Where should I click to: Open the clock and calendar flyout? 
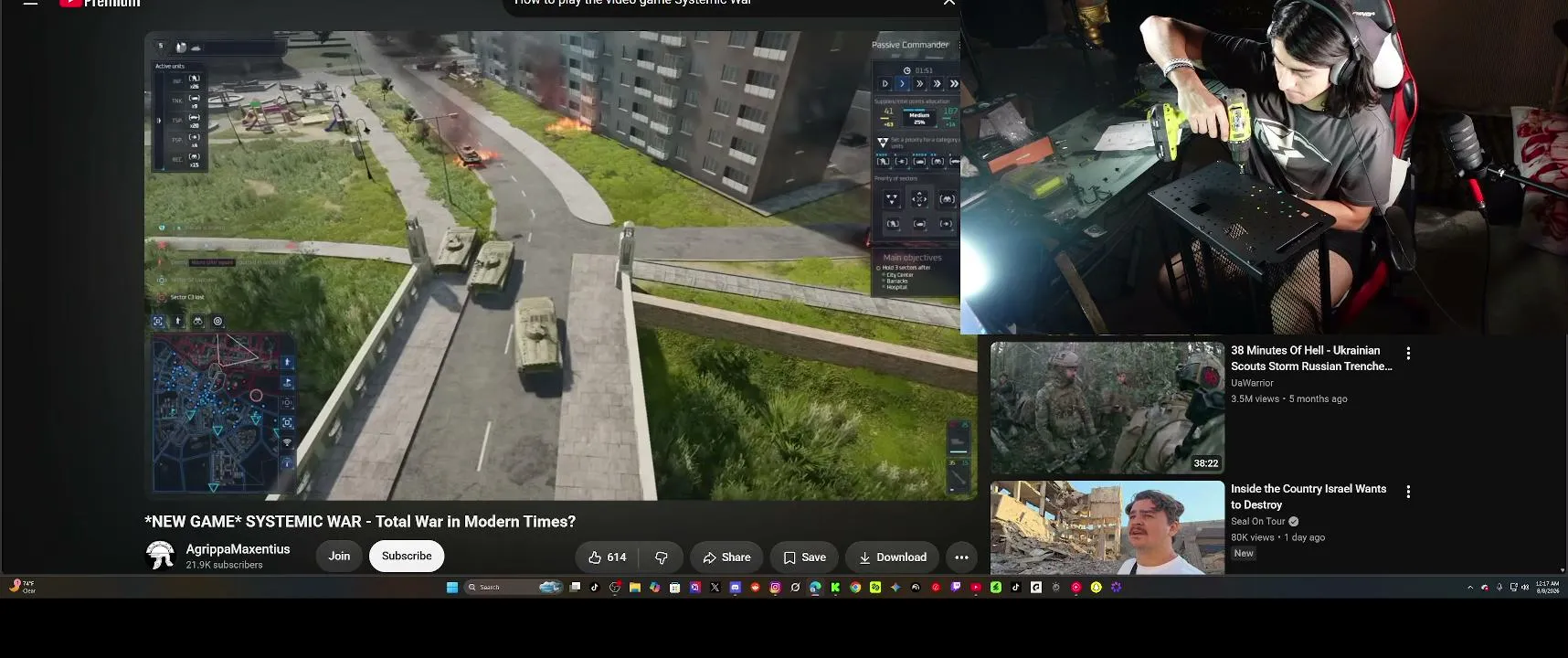(1548, 588)
